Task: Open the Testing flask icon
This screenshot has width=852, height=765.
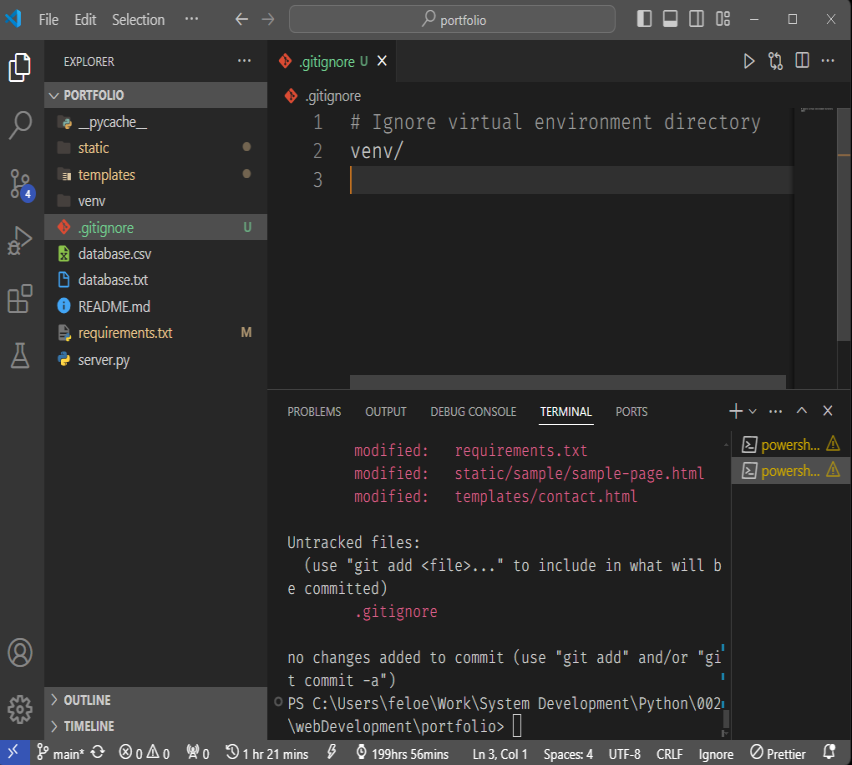Action: point(21,356)
